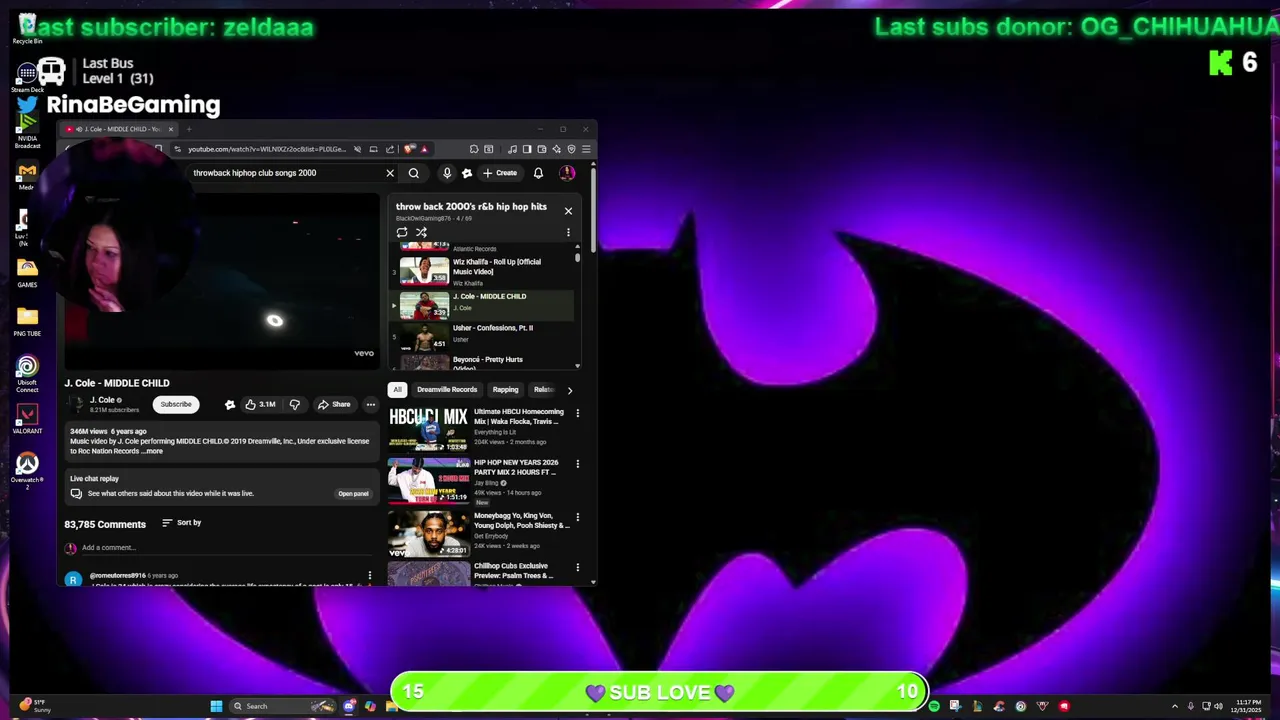
Task: Open the browser hamburger main menu
Action: [586, 149]
